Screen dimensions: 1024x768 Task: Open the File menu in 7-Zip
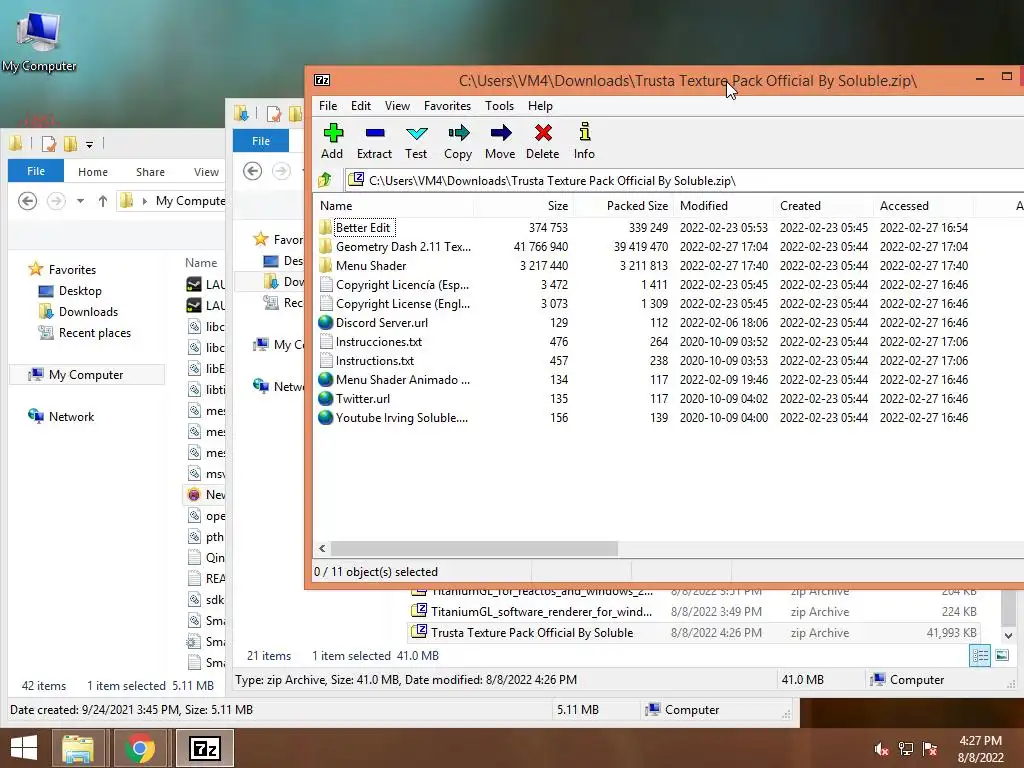pyautogui.click(x=328, y=106)
